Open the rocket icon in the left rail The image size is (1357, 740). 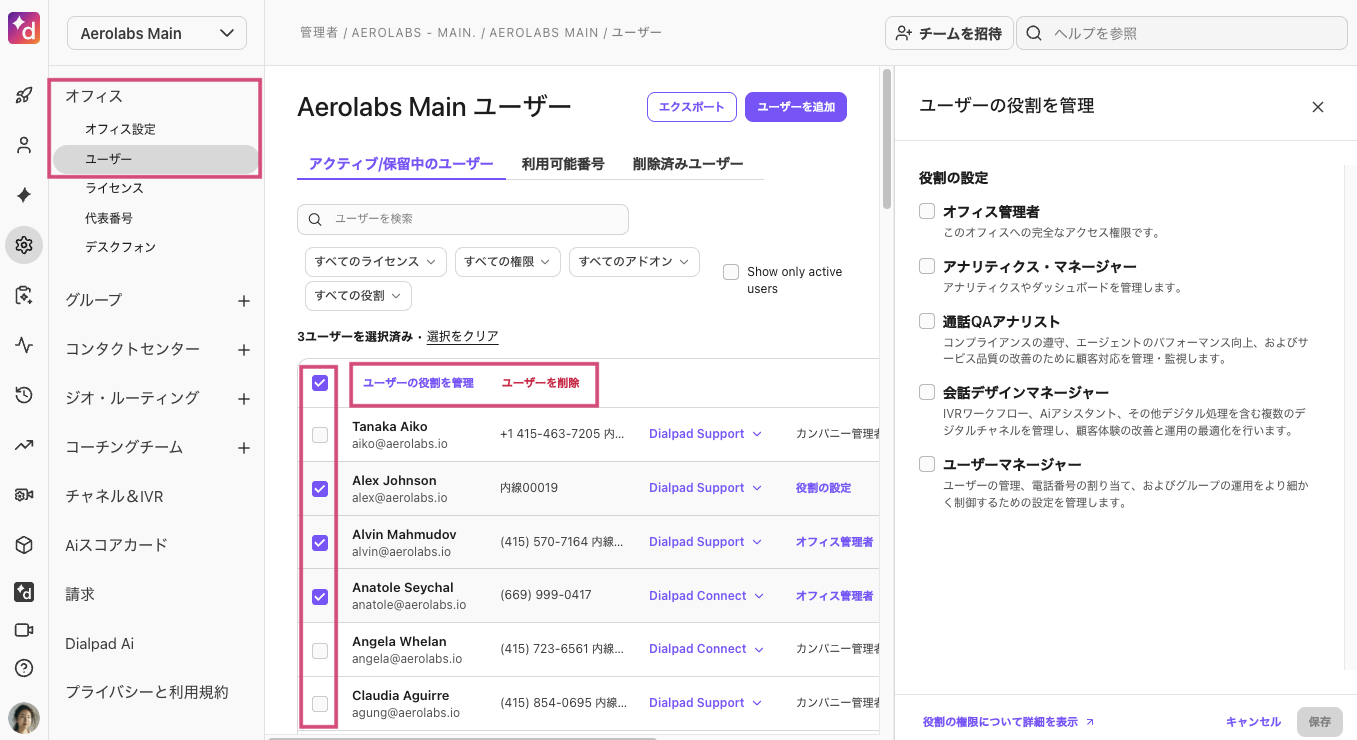24,96
